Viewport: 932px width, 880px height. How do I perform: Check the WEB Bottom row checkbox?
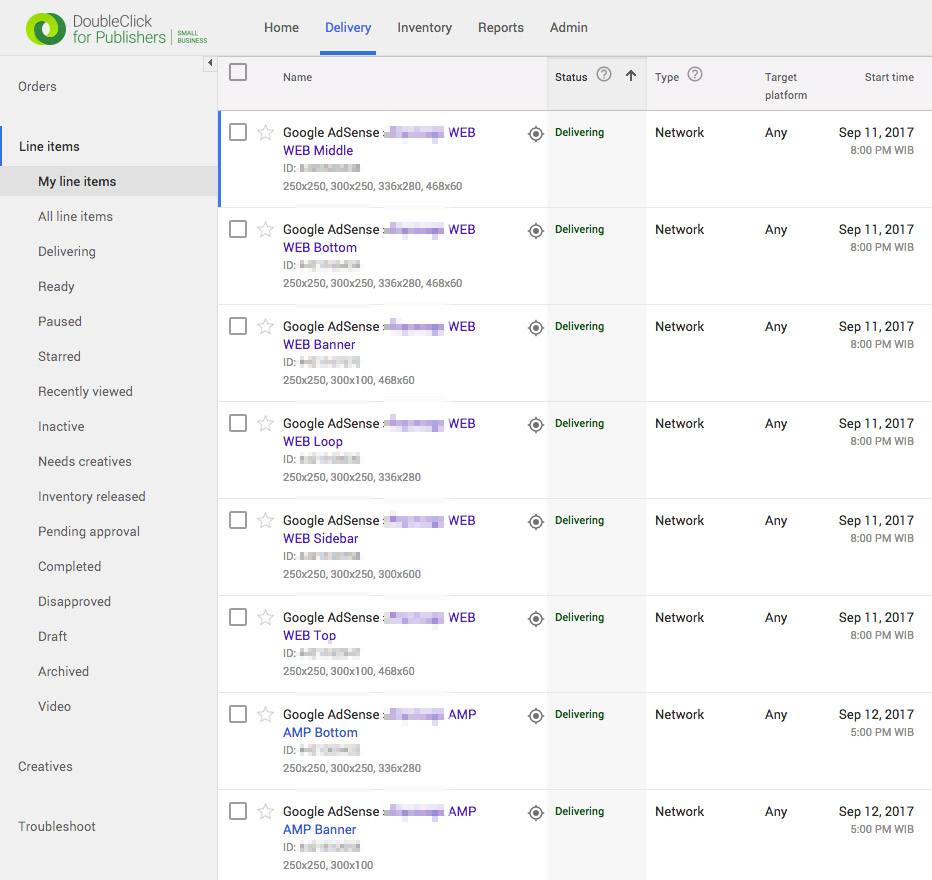(238, 229)
